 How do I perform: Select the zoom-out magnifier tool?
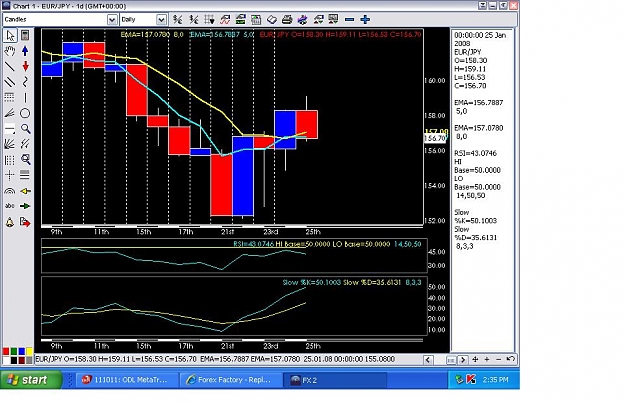pyautogui.click(x=25, y=159)
